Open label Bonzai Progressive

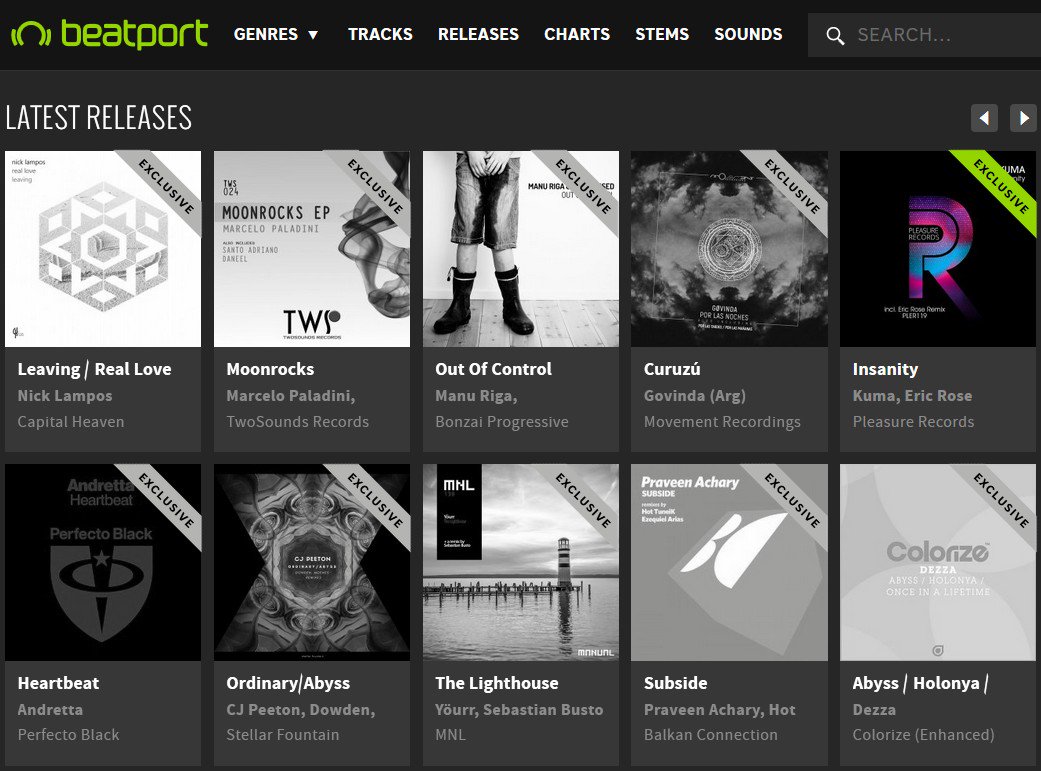pos(502,422)
